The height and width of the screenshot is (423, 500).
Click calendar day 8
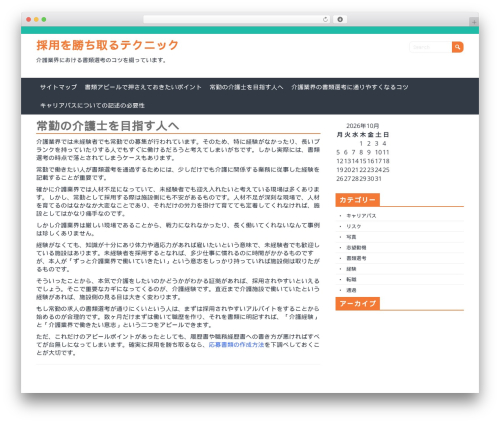pyautogui.click(x=361, y=152)
